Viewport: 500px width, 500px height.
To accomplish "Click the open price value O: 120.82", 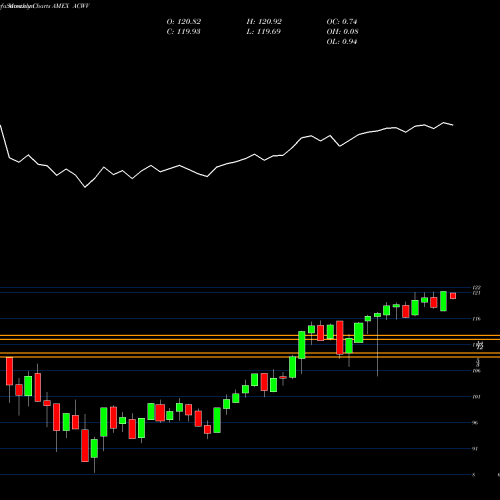I will click(184, 22).
